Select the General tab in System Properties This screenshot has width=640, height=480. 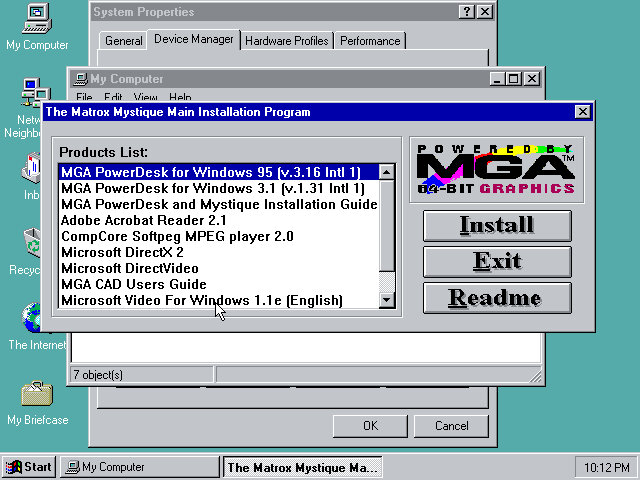(x=124, y=41)
